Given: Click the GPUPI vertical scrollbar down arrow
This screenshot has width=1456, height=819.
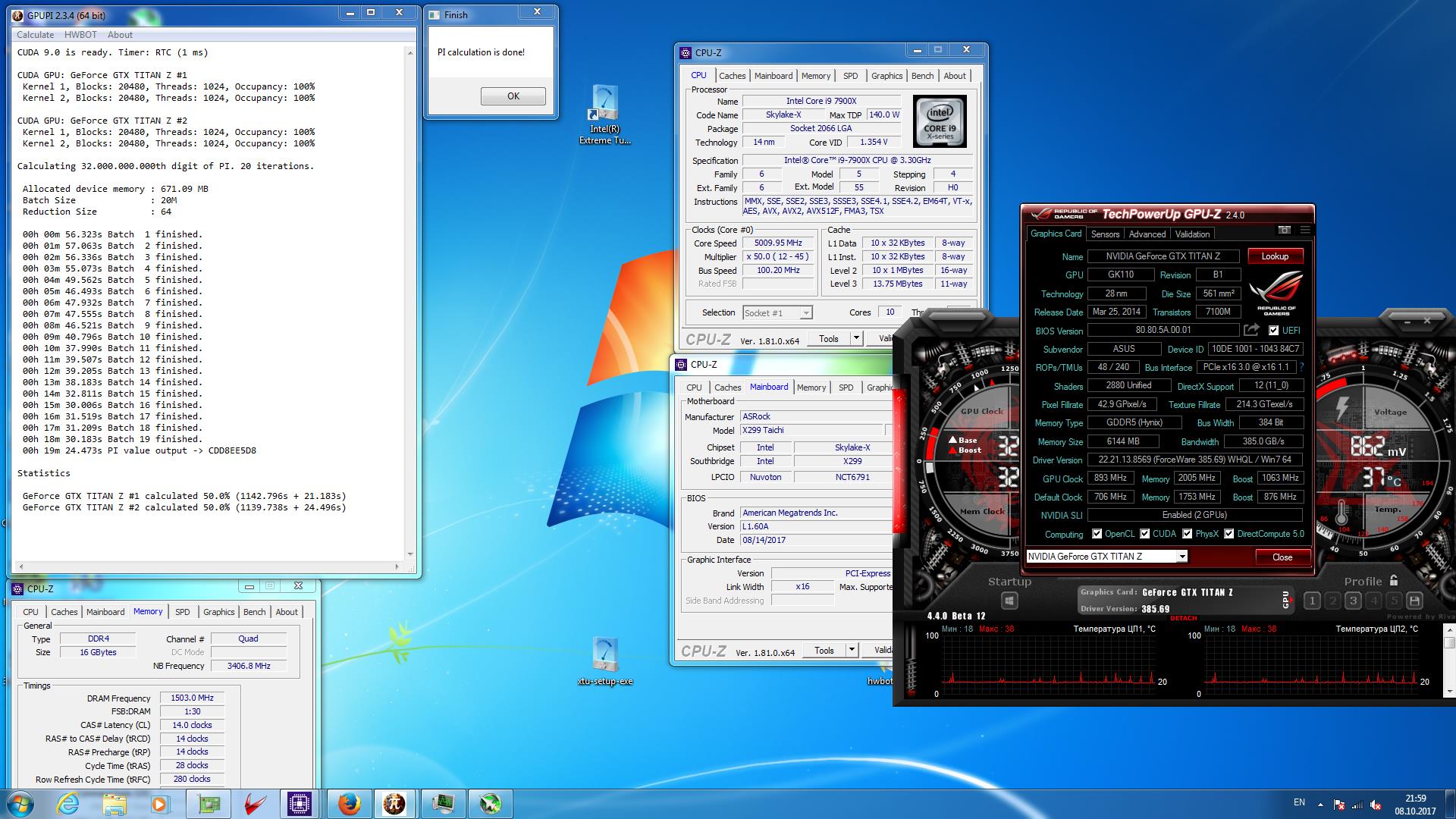Looking at the screenshot, I should coord(410,554).
